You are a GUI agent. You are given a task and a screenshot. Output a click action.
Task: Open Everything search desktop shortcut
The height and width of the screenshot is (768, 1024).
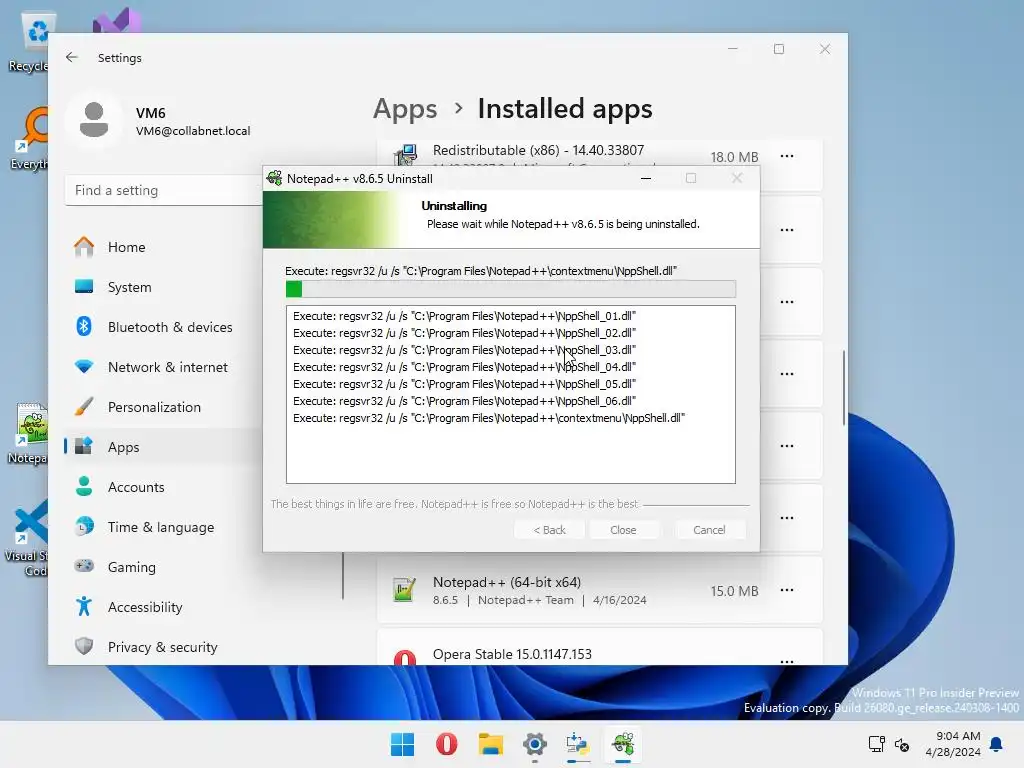[30, 140]
